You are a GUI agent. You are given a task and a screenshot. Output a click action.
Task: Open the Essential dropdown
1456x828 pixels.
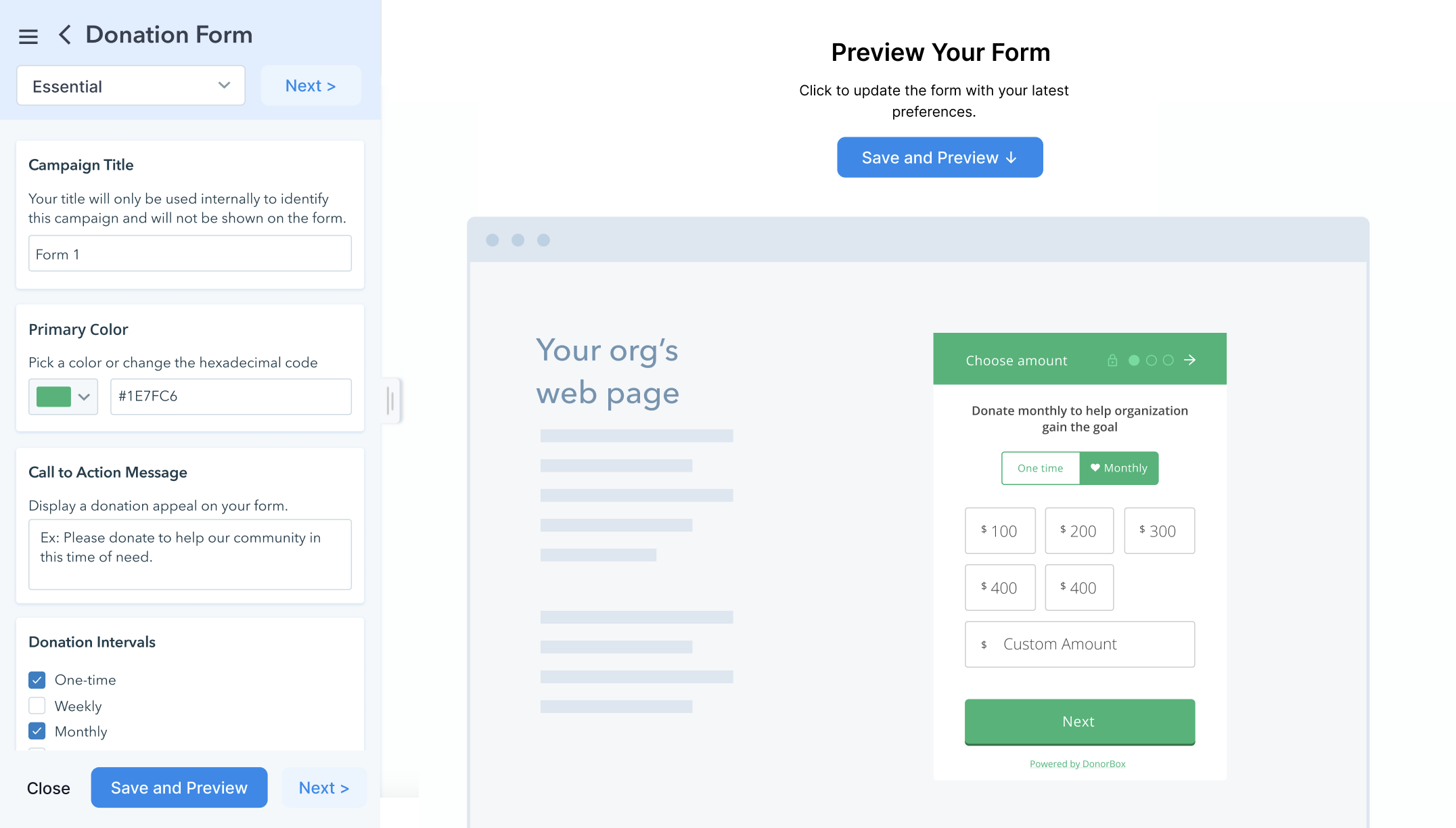131,86
